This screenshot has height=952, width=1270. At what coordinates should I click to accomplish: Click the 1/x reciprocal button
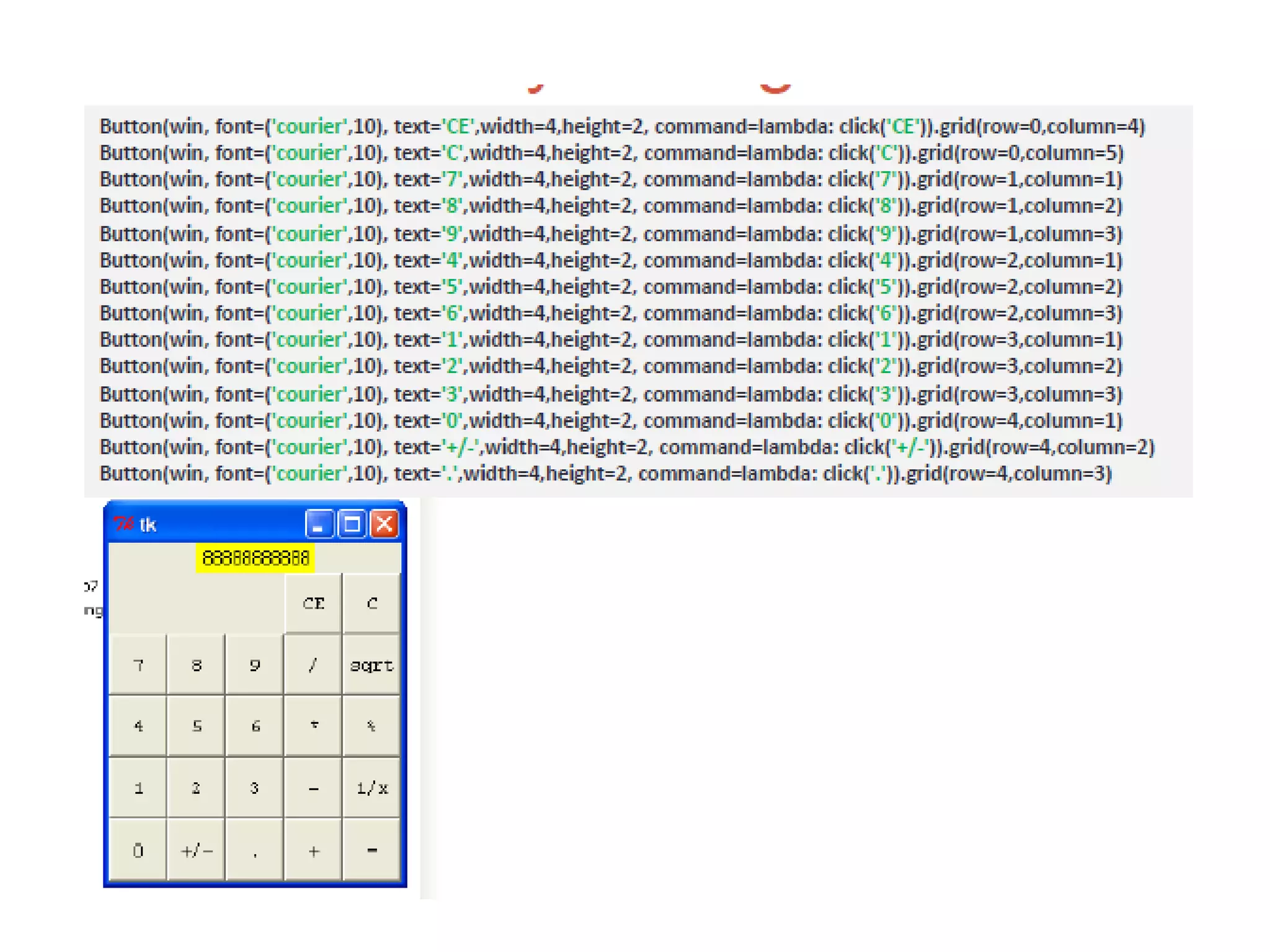tap(371, 788)
